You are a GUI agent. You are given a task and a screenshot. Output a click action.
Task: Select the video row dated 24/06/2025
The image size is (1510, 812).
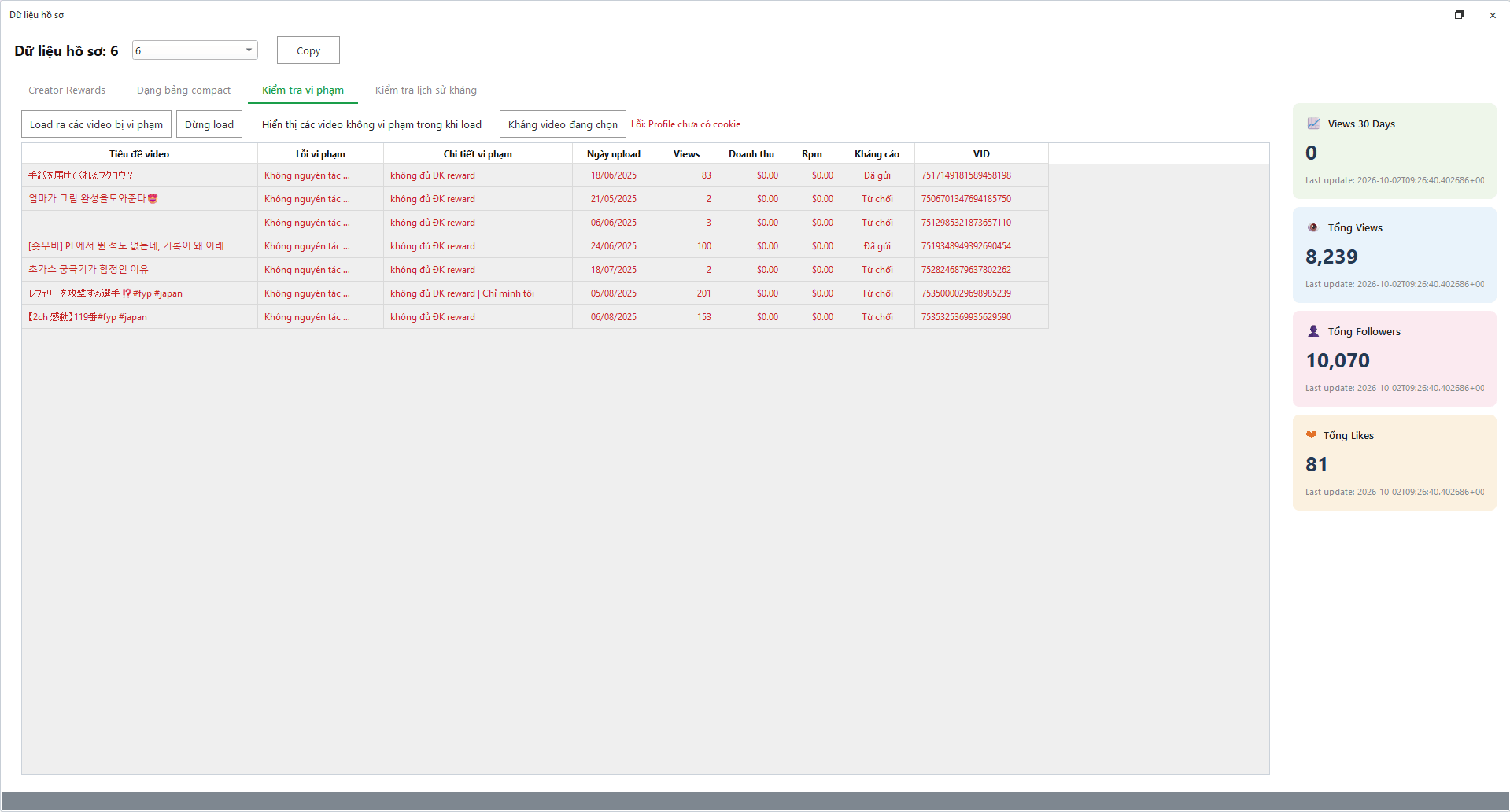point(534,246)
